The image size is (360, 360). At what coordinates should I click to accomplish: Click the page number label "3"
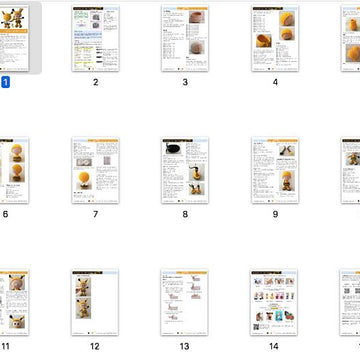coord(185,82)
